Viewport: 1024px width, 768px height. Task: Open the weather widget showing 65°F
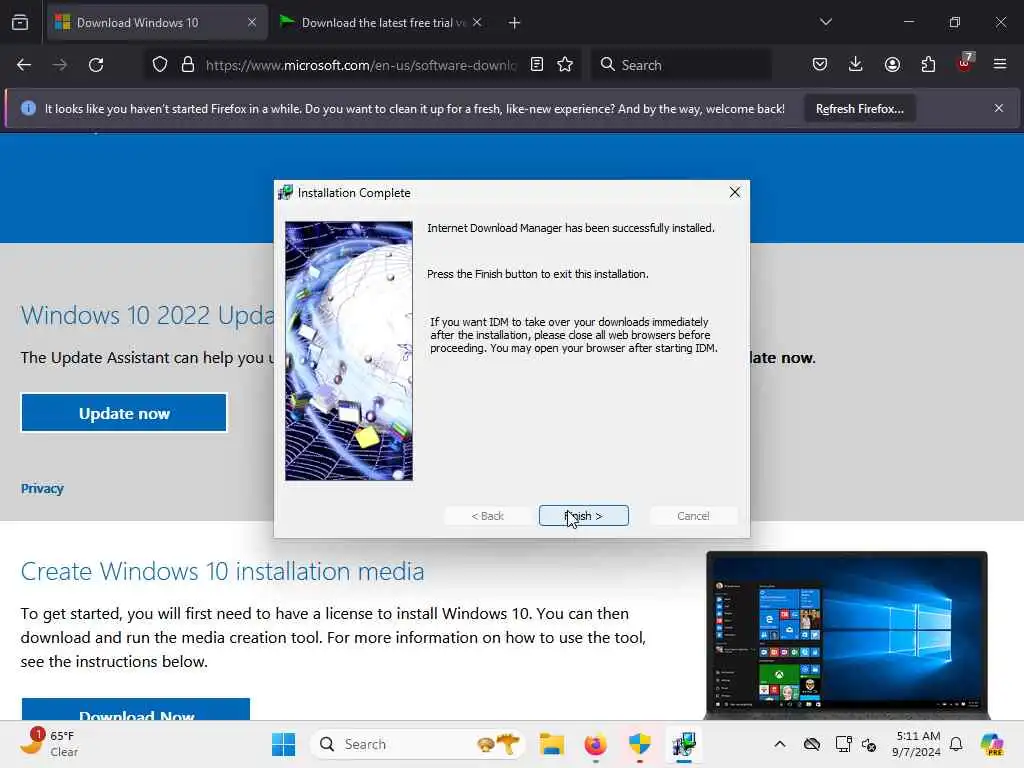48,743
